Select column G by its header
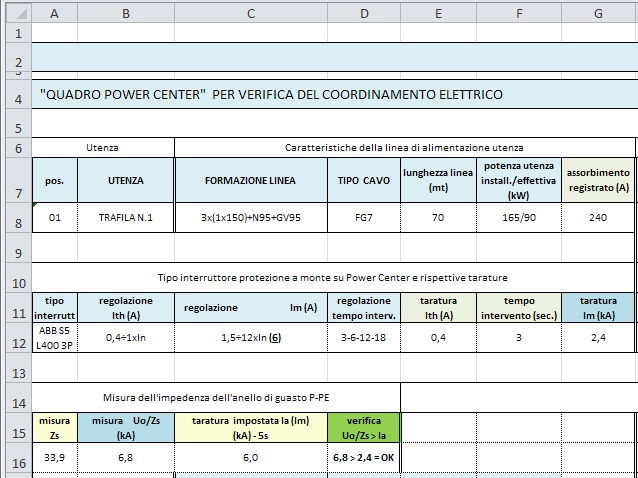Viewport: 638px width, 478px height. pos(597,12)
